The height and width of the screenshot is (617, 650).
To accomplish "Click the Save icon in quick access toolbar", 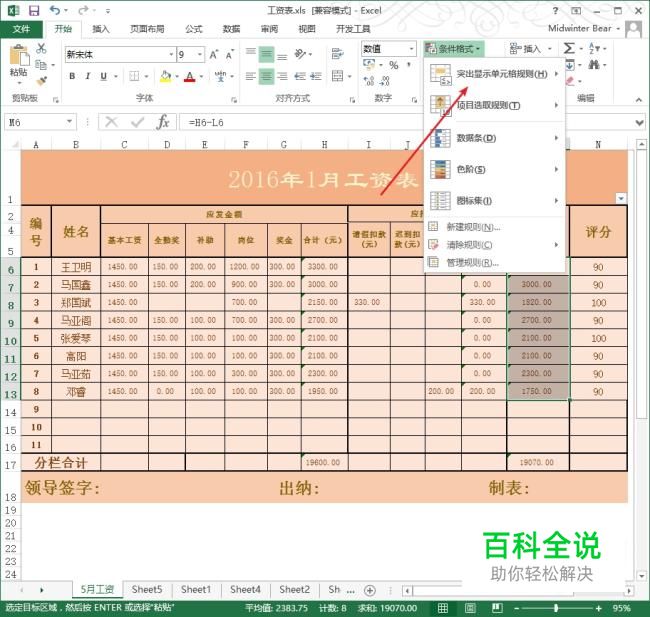I will [34, 10].
